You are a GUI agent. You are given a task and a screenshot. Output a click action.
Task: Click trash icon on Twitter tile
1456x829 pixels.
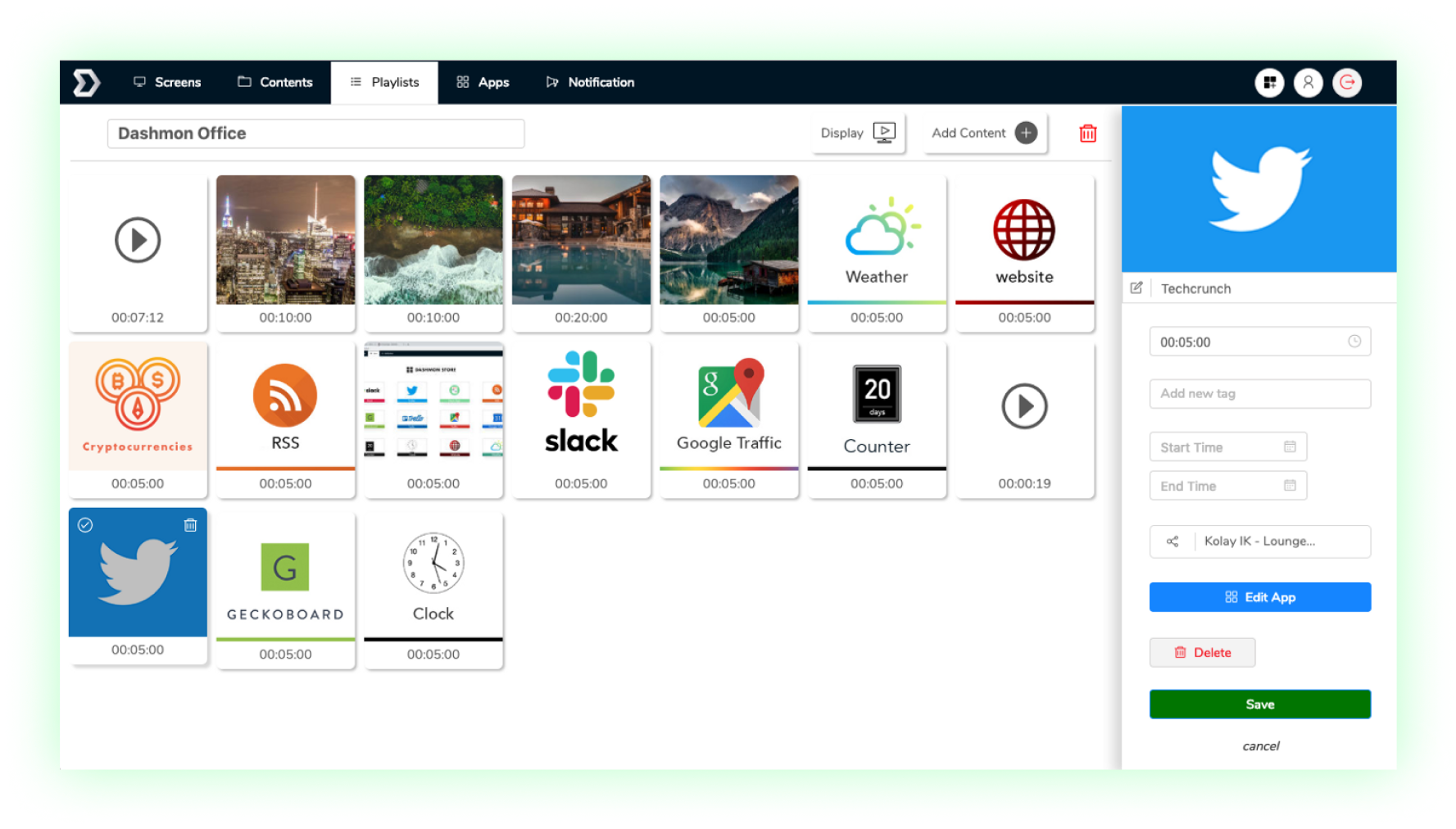[x=190, y=525]
